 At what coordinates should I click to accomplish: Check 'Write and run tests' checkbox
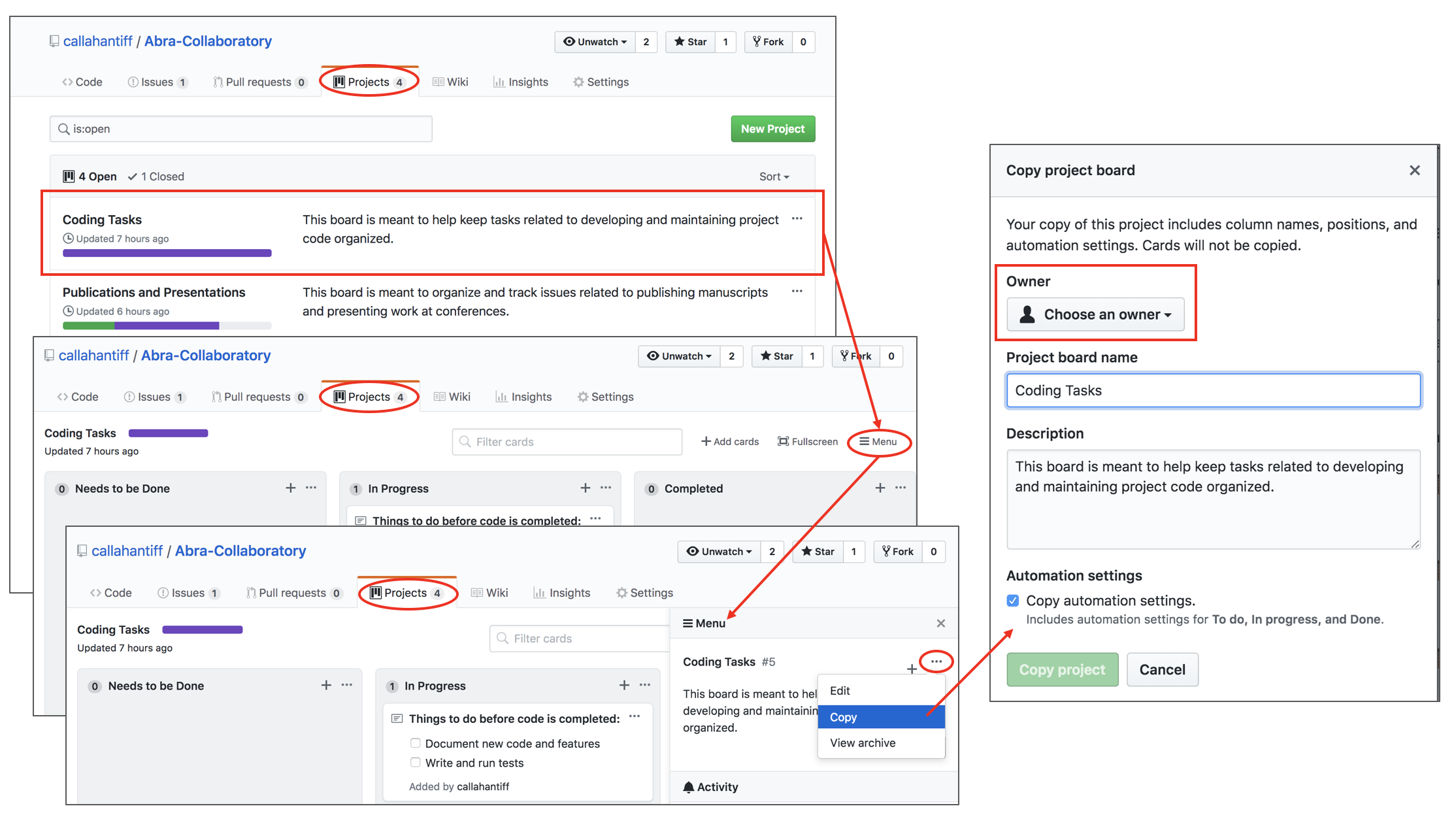(x=415, y=762)
